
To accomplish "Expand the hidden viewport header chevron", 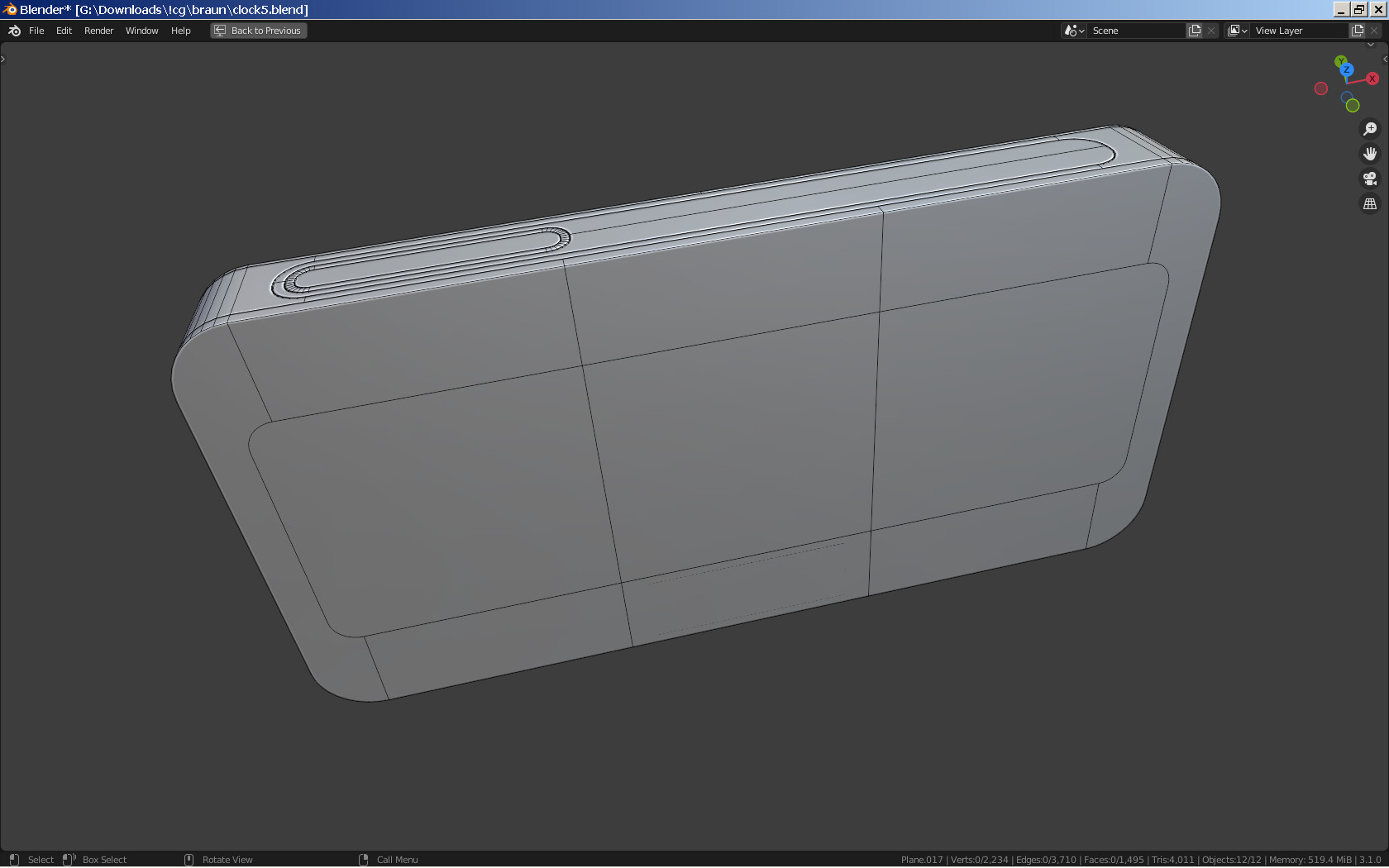I will click(x=1370, y=45).
